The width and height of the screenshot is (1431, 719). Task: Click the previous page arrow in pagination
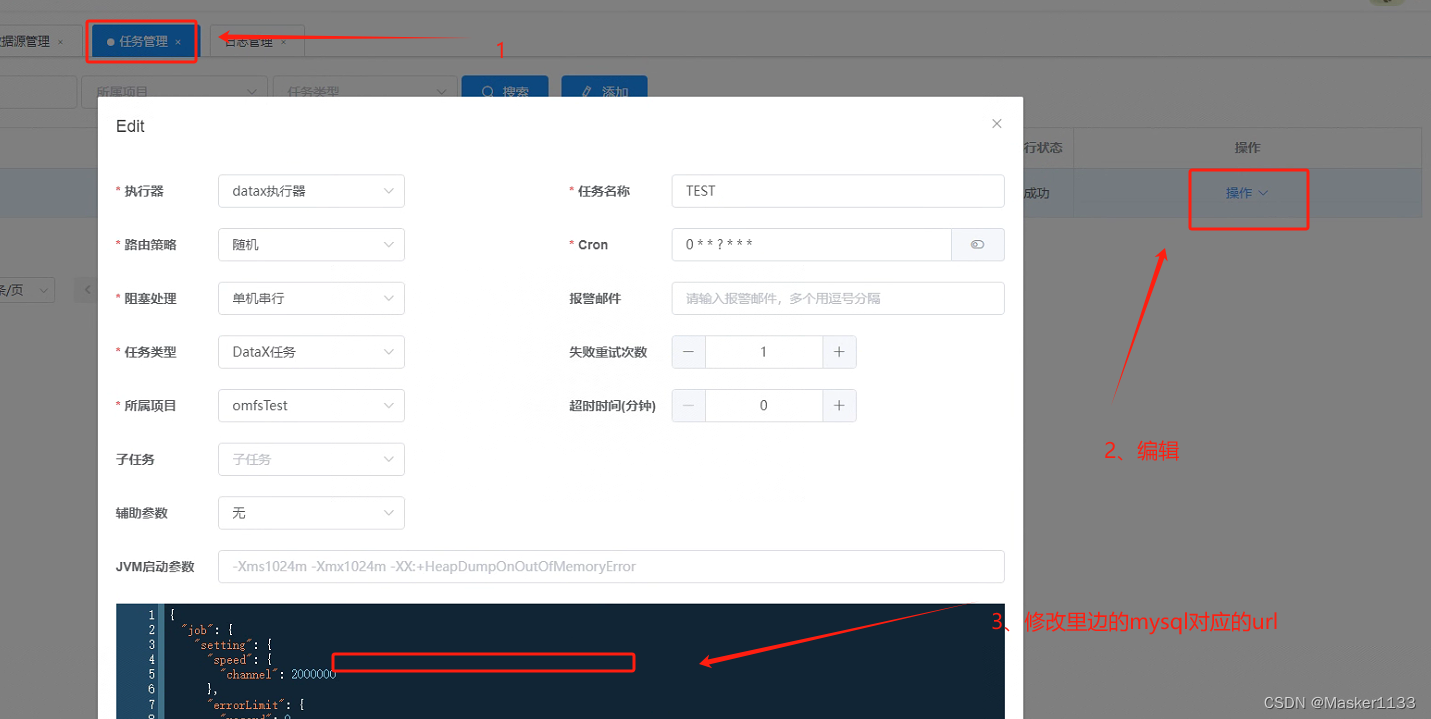tap(88, 290)
